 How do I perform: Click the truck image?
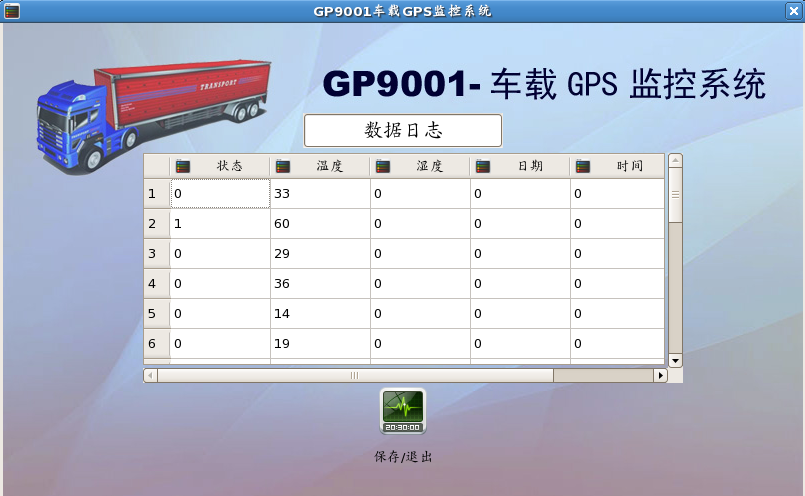pyautogui.click(x=153, y=117)
